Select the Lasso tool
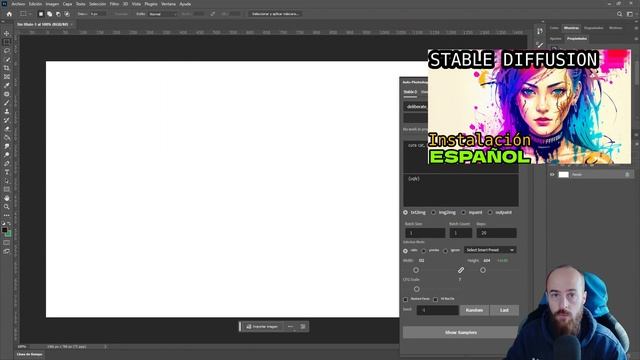 (7, 51)
